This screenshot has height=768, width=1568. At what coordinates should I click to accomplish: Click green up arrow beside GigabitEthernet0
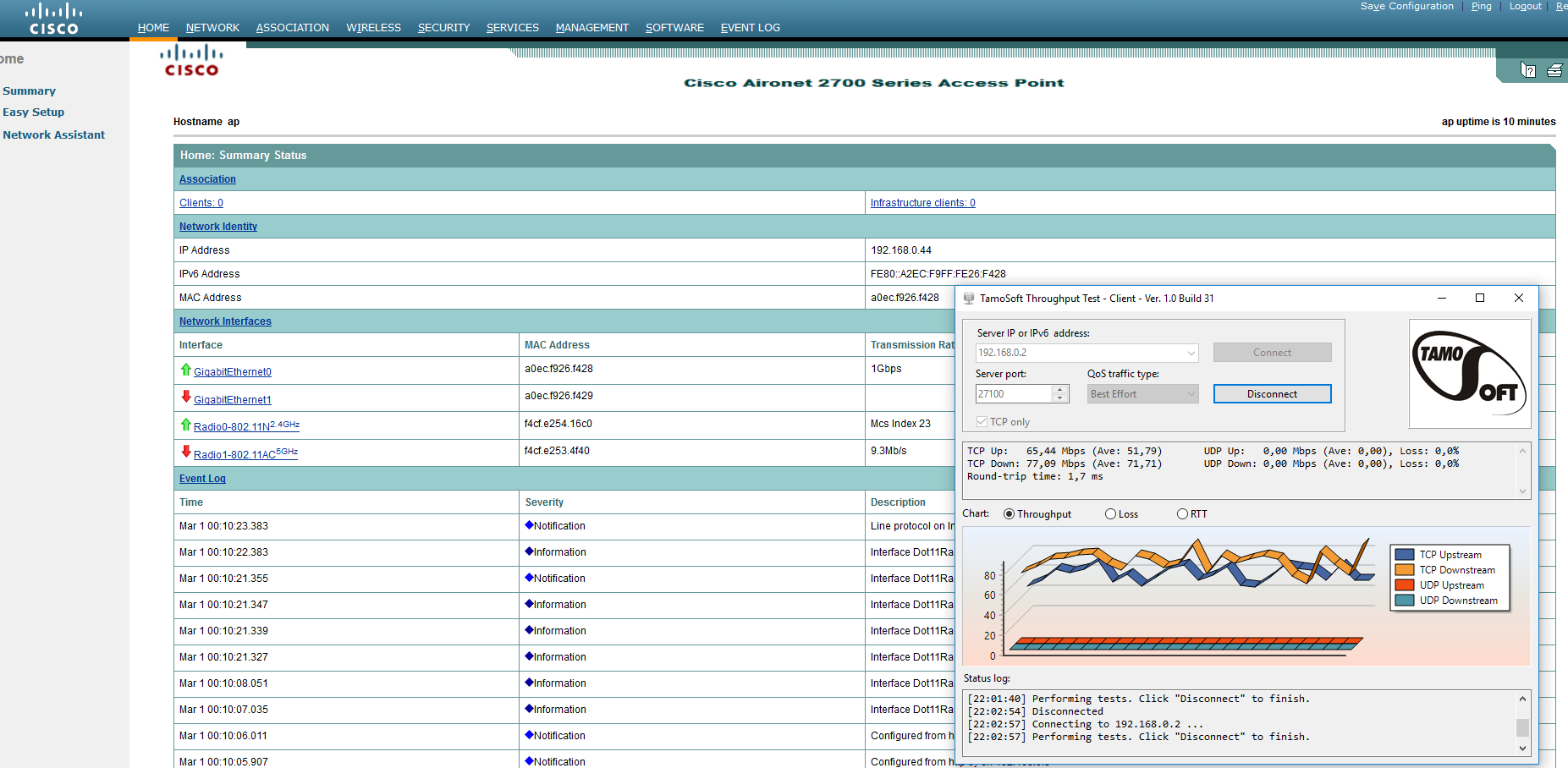pyautogui.click(x=185, y=370)
